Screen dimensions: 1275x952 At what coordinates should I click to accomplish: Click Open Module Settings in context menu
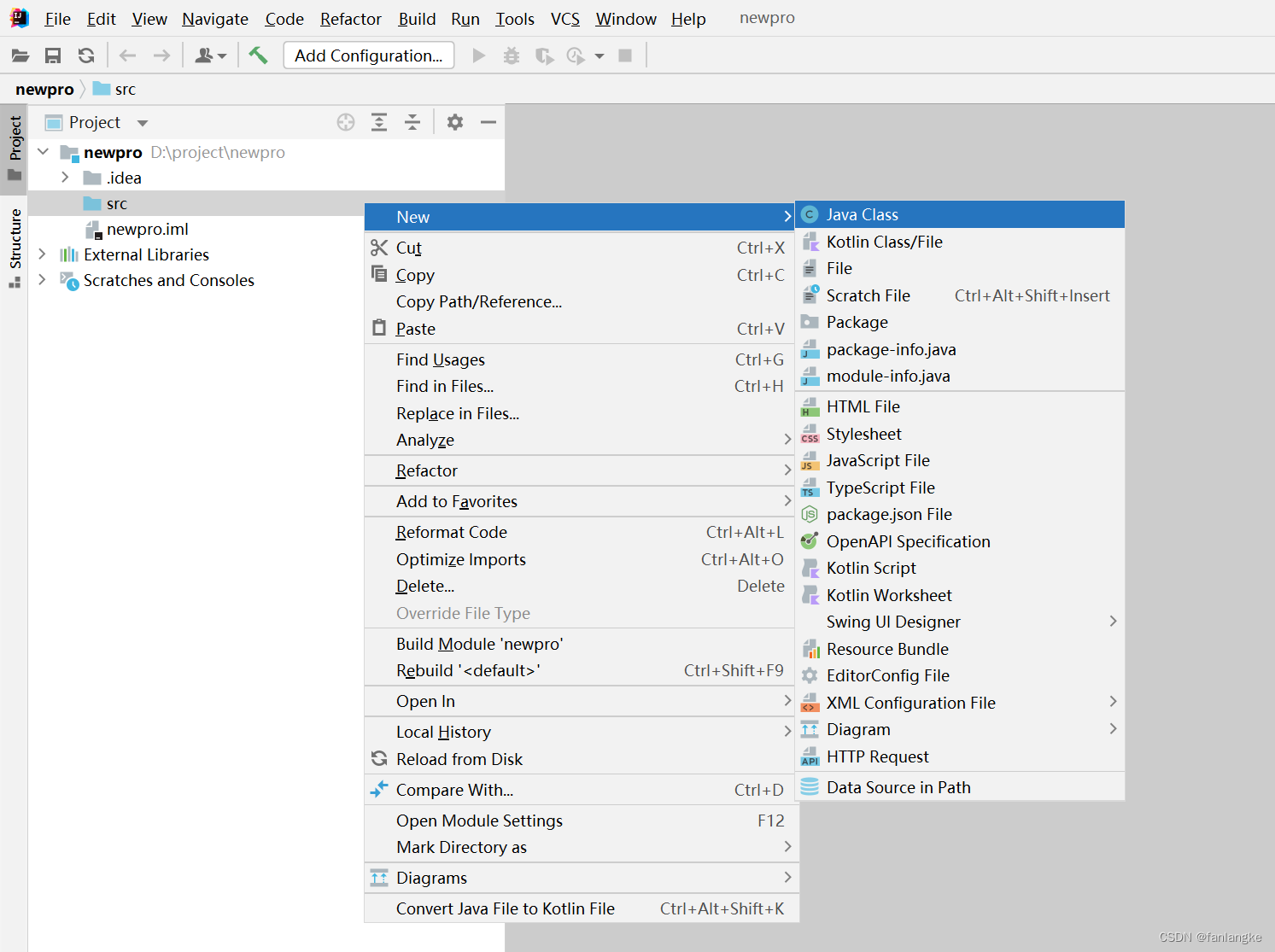(580, 821)
